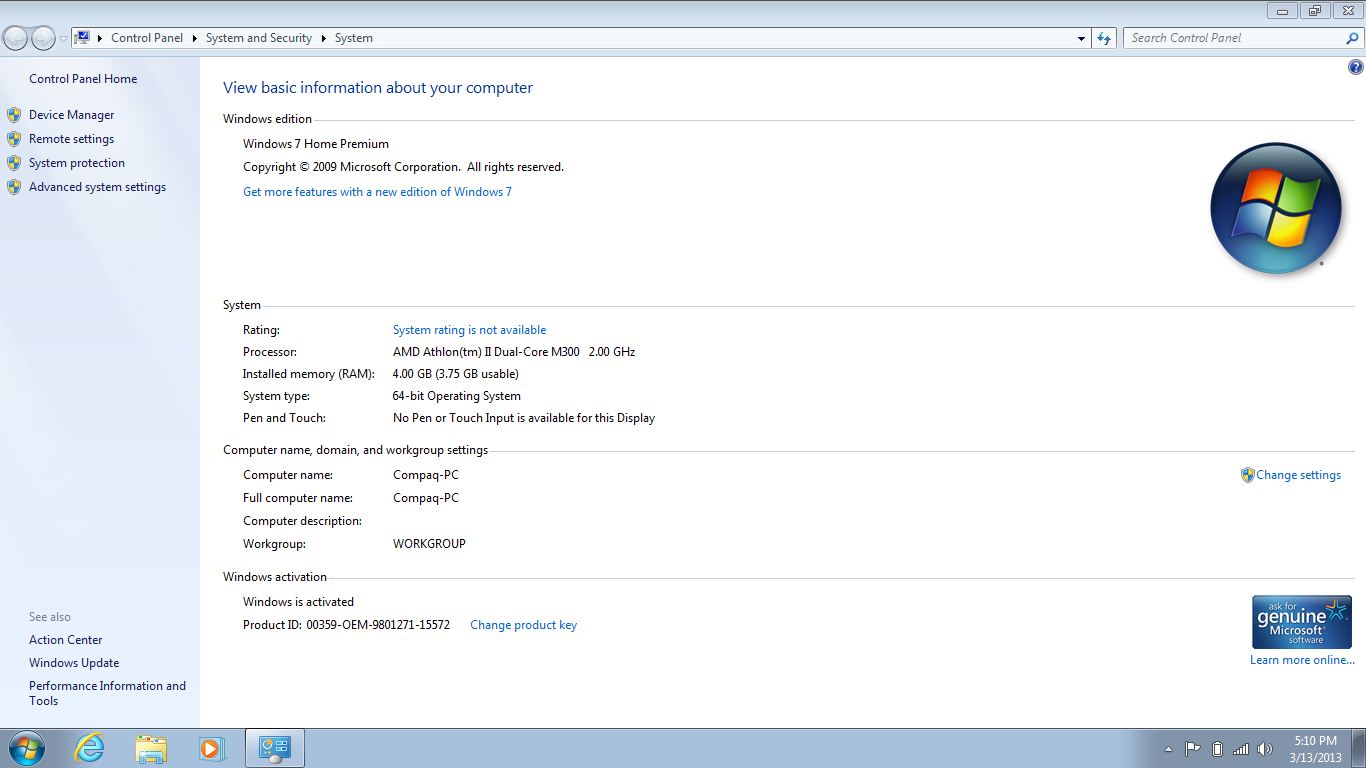The height and width of the screenshot is (768, 1366).
Task: Launch Internet Explorer from taskbar
Action: [x=90, y=748]
